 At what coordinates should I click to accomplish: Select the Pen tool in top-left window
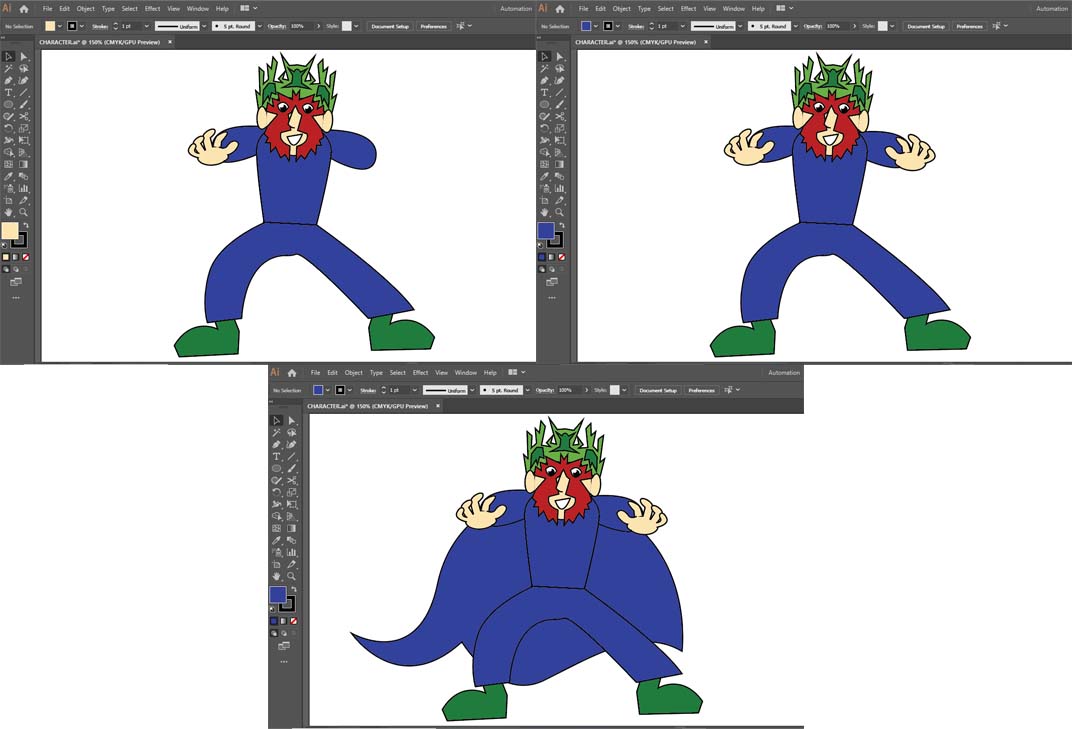pos(8,81)
